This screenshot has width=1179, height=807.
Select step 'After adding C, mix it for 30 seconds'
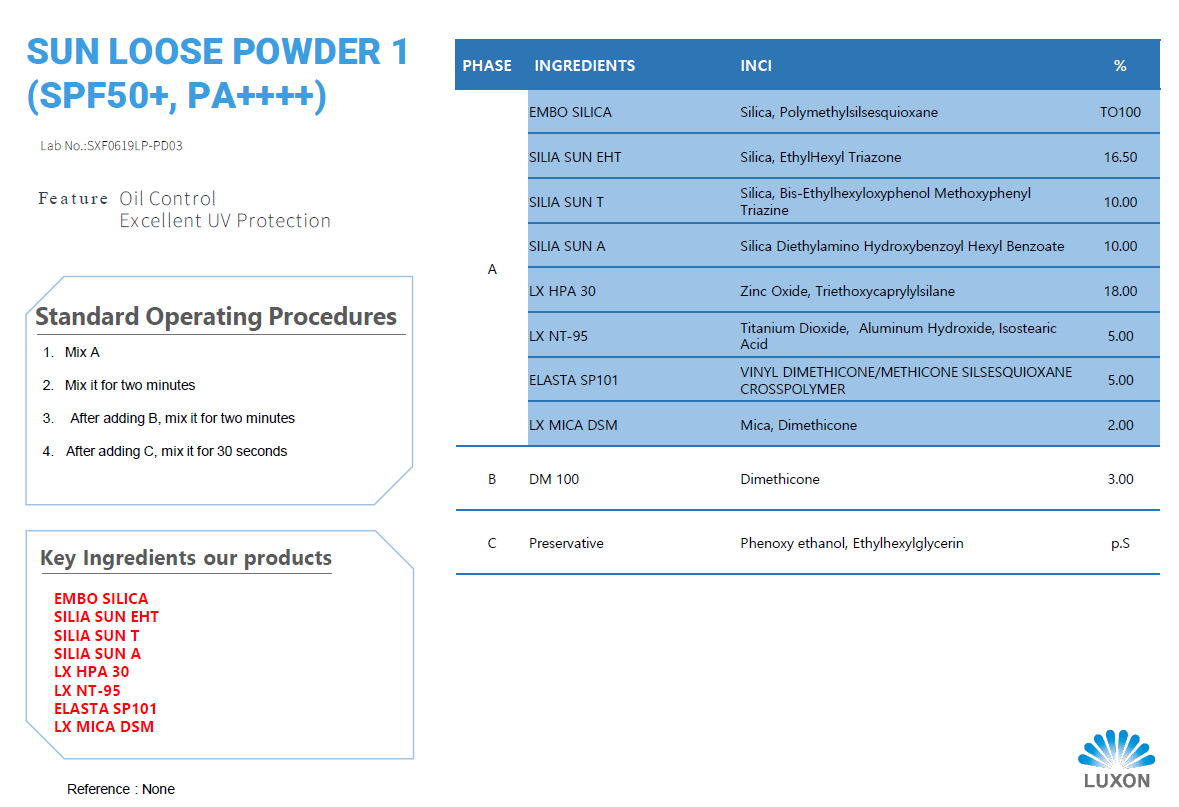coord(176,451)
